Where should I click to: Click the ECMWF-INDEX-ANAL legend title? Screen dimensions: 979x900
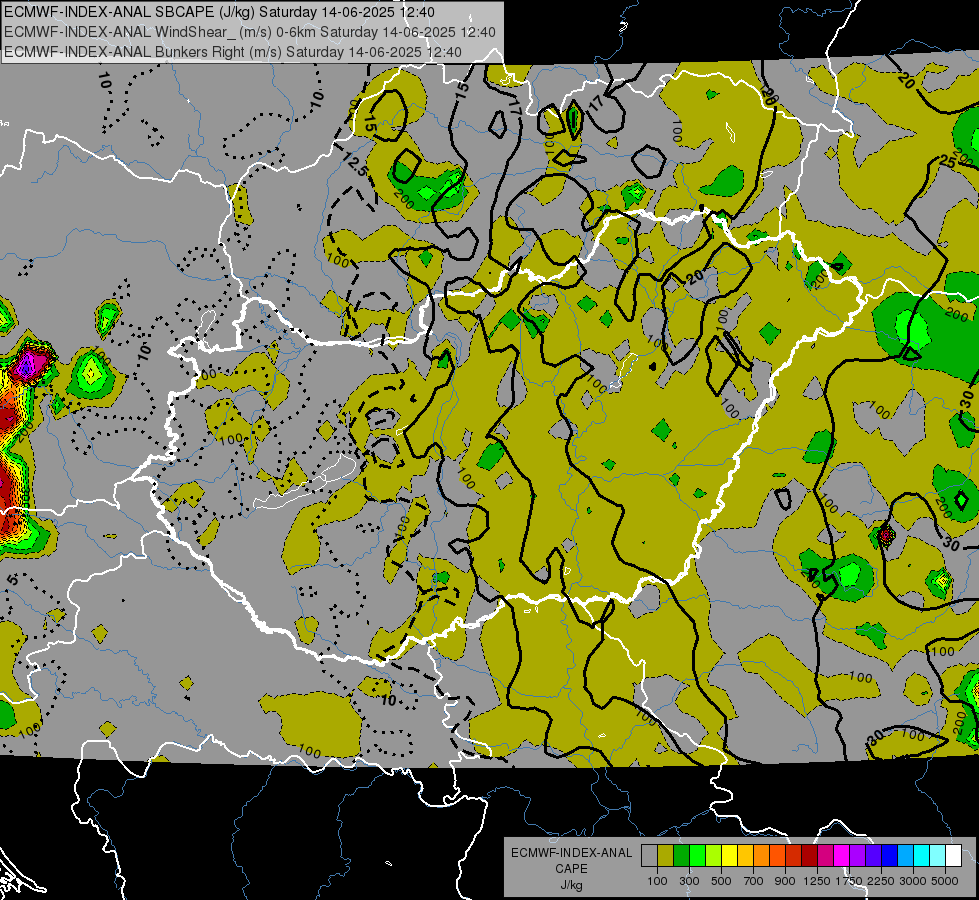pos(571,853)
